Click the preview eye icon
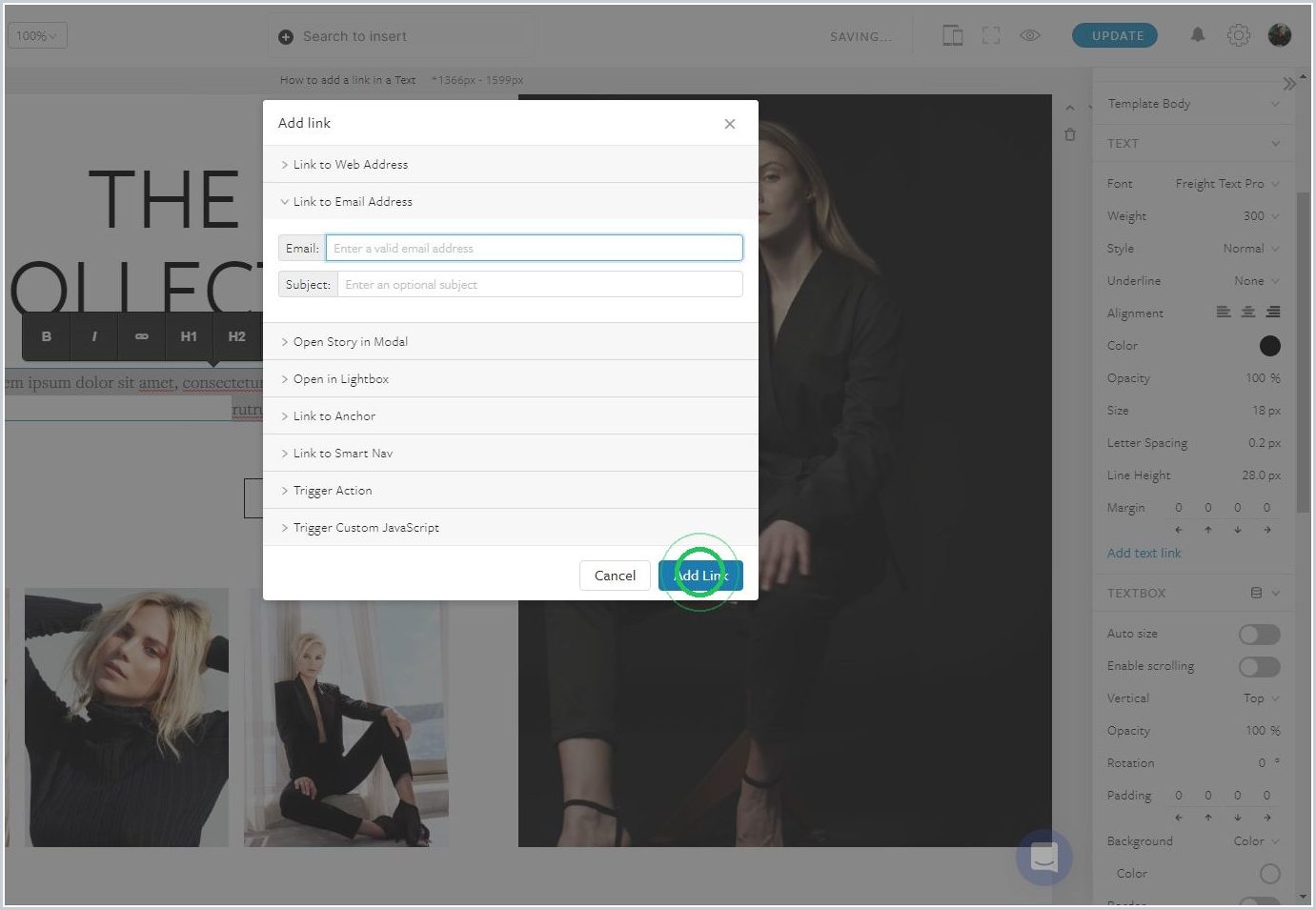 [x=1030, y=35]
